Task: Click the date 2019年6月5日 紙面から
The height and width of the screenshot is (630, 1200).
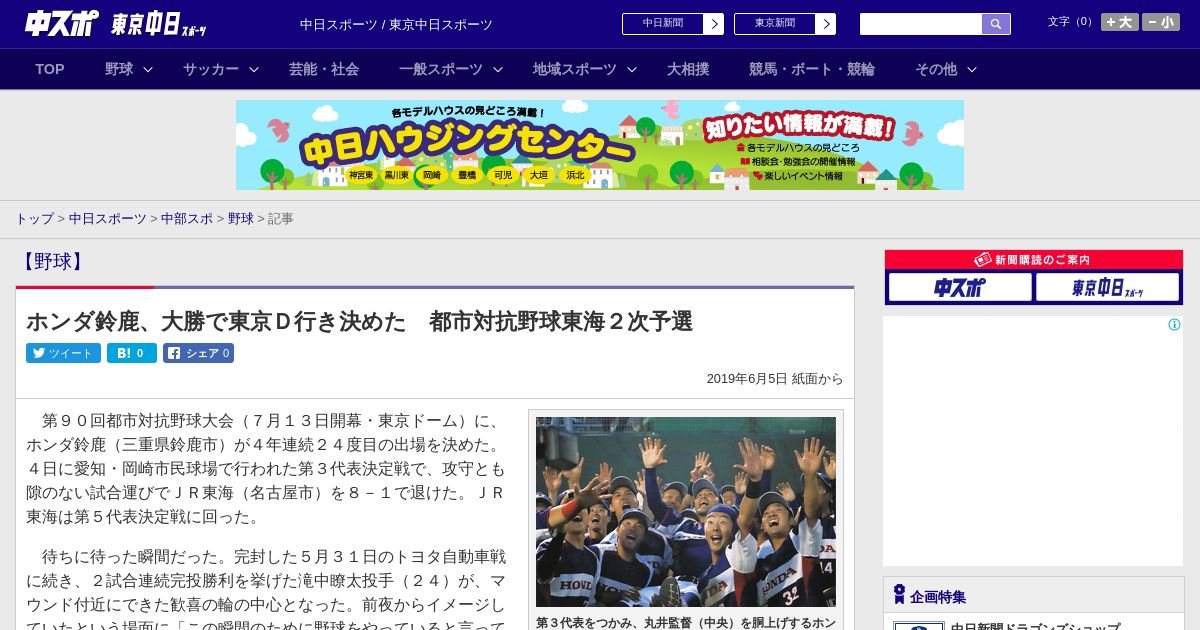Action: pyautogui.click(x=775, y=379)
